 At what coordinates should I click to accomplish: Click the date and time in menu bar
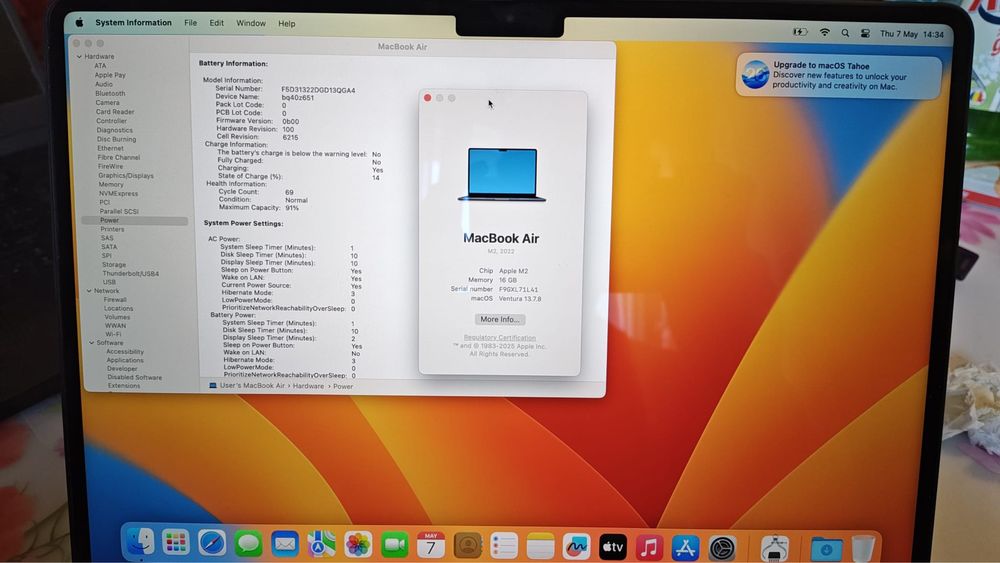pos(911,34)
